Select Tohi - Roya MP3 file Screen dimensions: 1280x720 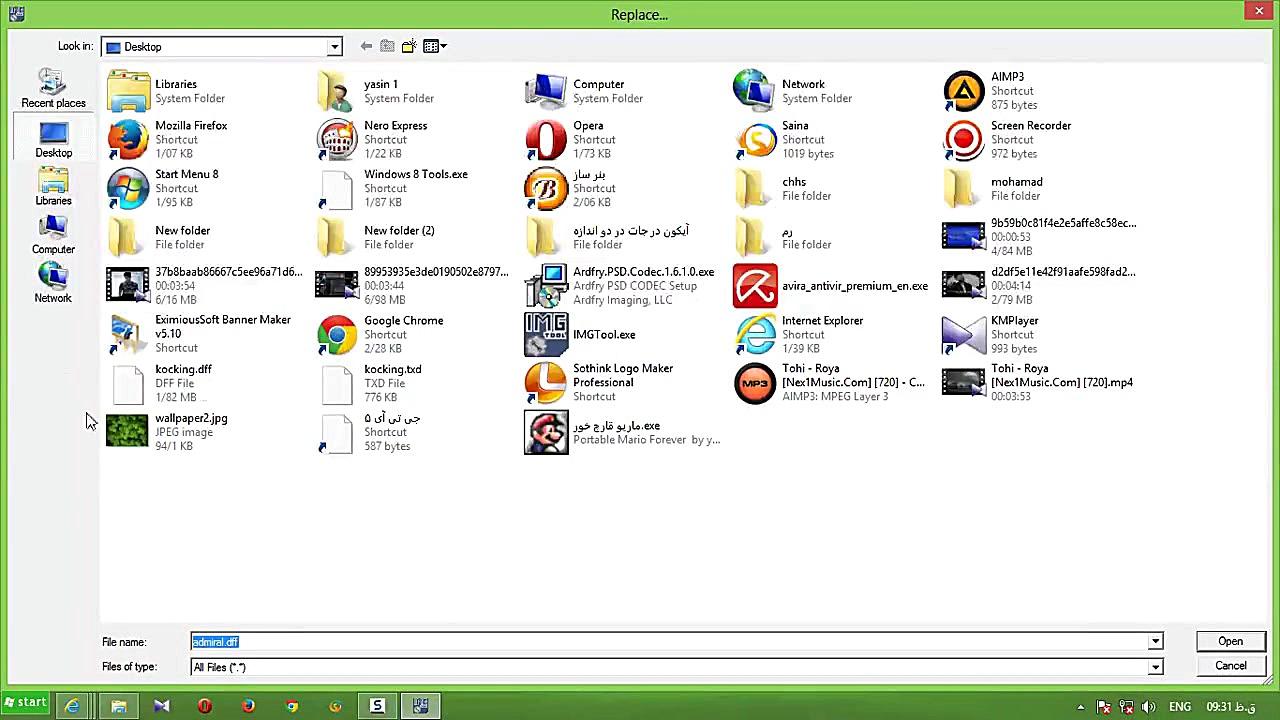point(830,383)
